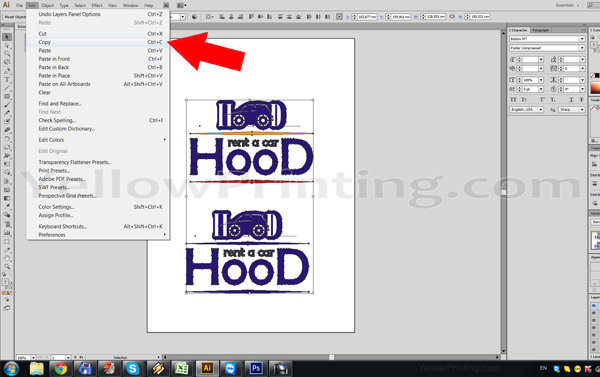Viewport: 600px width, 377px height.
Task: Click the Illustrator taskbar icon
Action: point(207,369)
